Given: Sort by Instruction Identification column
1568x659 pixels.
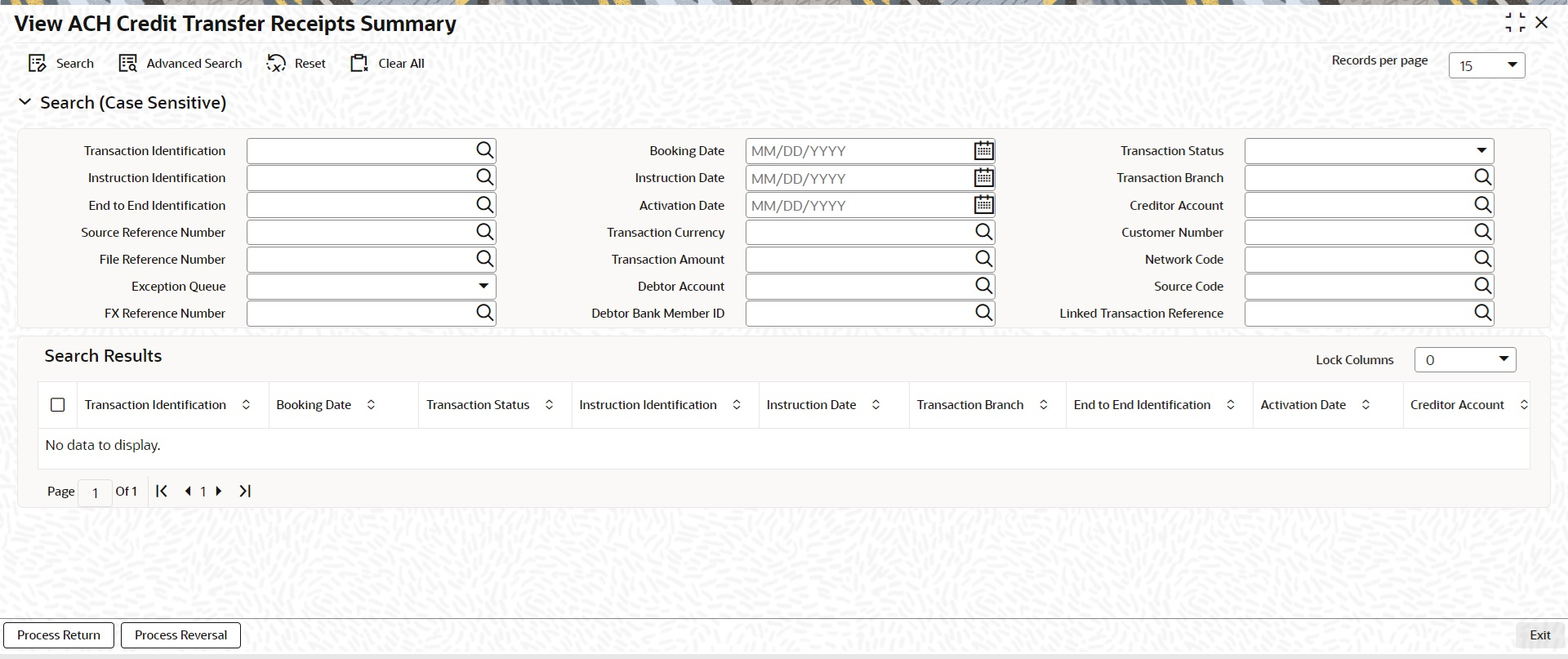Looking at the screenshot, I should (x=737, y=405).
